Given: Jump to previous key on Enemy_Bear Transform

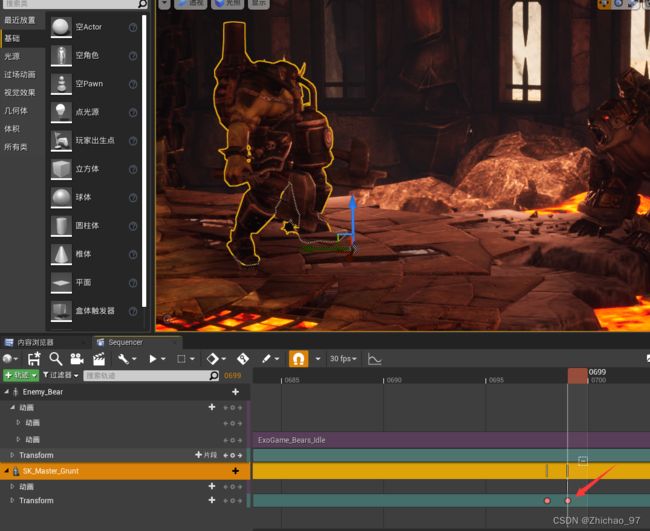Looking at the screenshot, I should [x=226, y=455].
